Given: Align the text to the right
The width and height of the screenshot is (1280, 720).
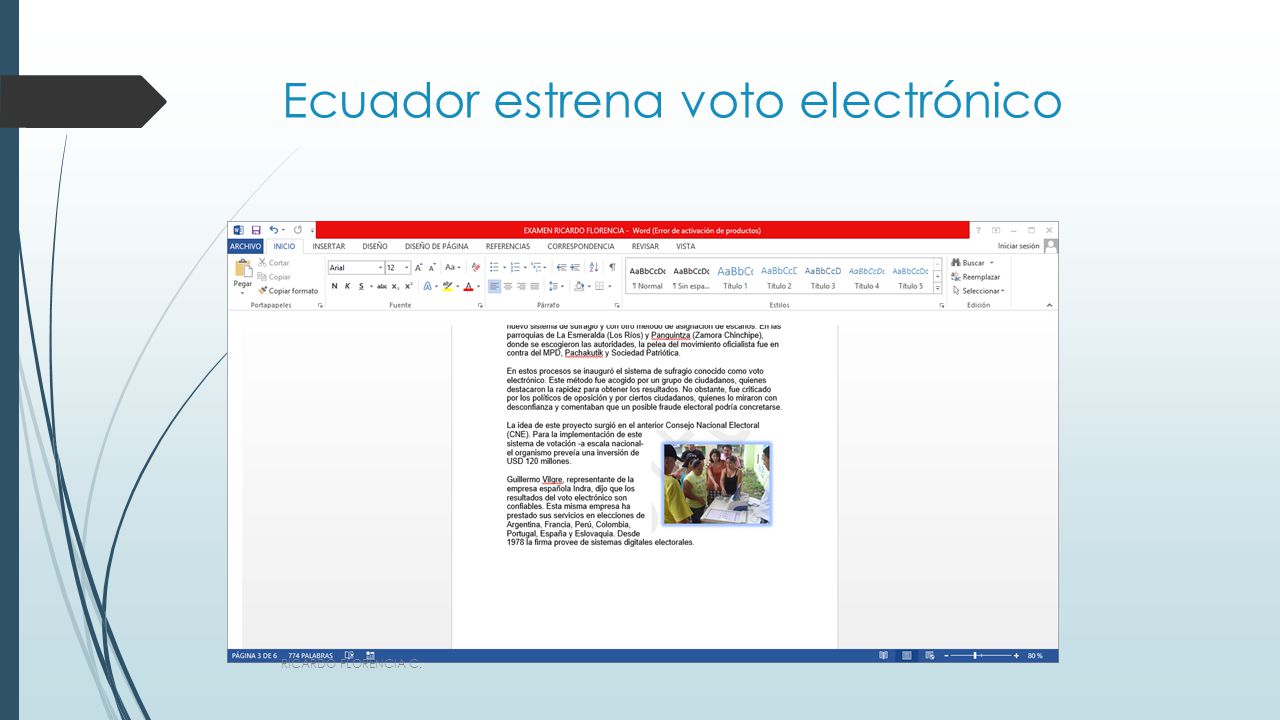Looking at the screenshot, I should pos(521,286).
